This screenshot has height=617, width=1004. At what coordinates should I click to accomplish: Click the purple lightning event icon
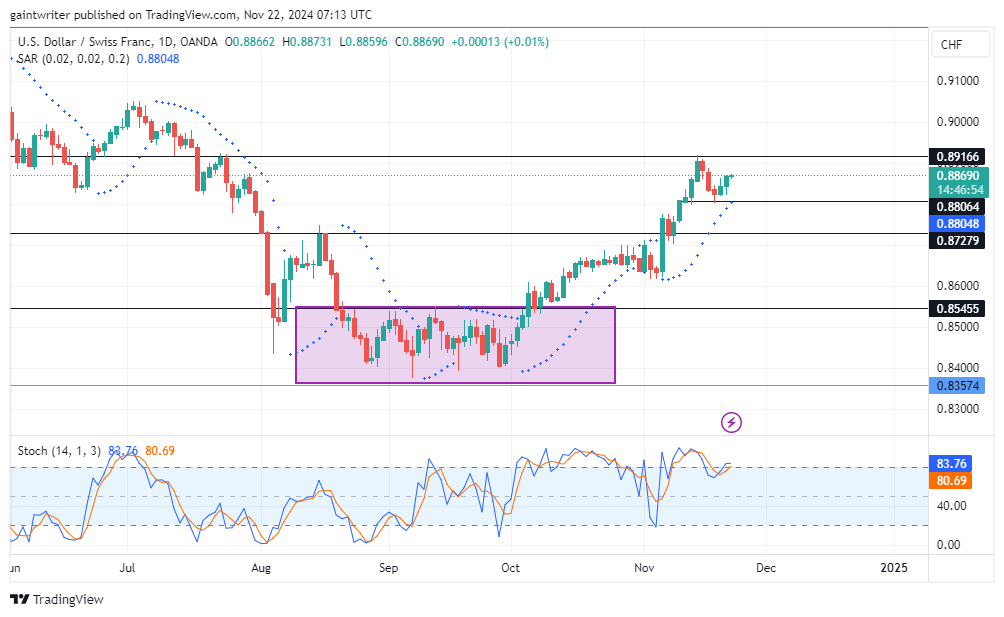[731, 422]
